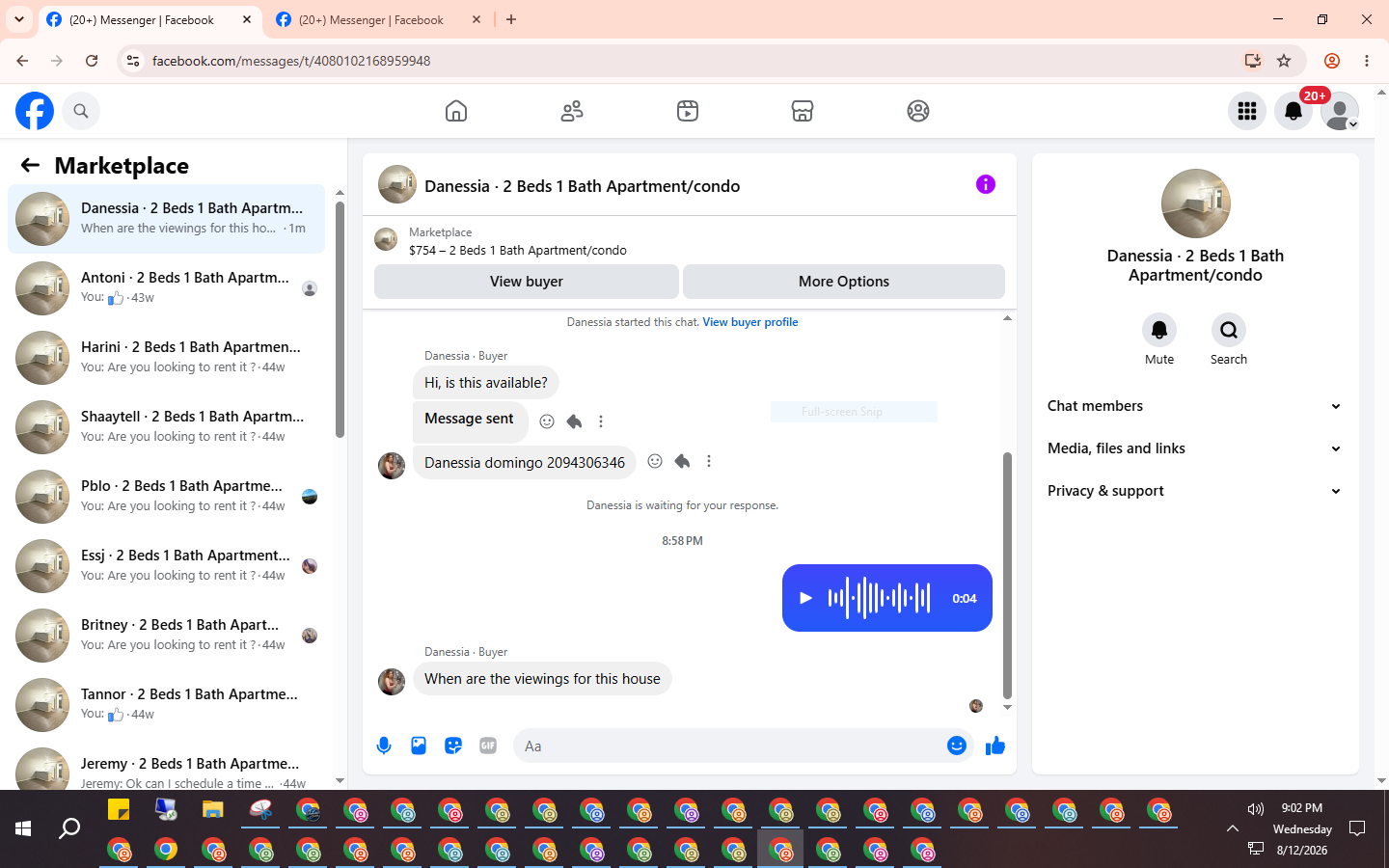
Task: Open the Video (Watch) icon
Action: [x=688, y=111]
